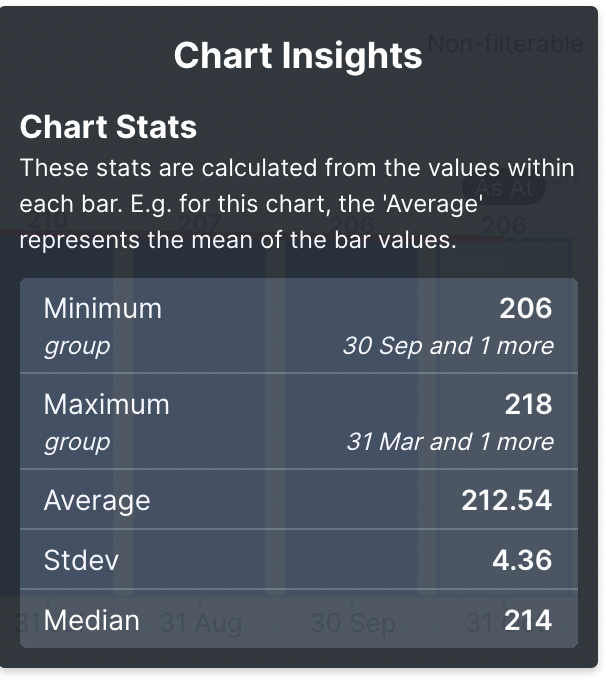This screenshot has width=606, height=680.
Task: Click the '31 Mar and 1 more' group link
Action: pos(449,442)
